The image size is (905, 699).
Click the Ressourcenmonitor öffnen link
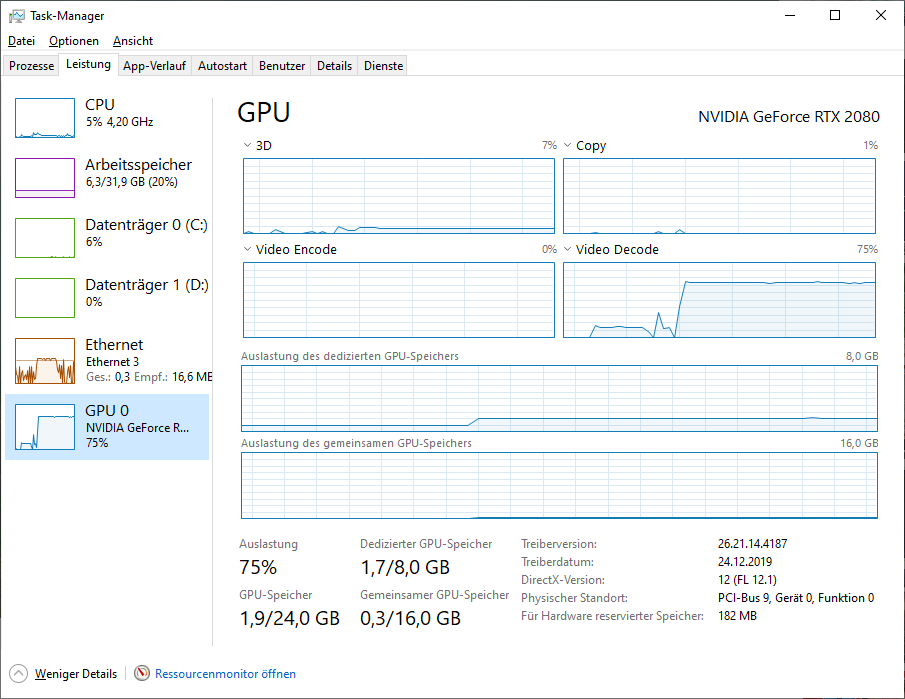tap(225, 674)
